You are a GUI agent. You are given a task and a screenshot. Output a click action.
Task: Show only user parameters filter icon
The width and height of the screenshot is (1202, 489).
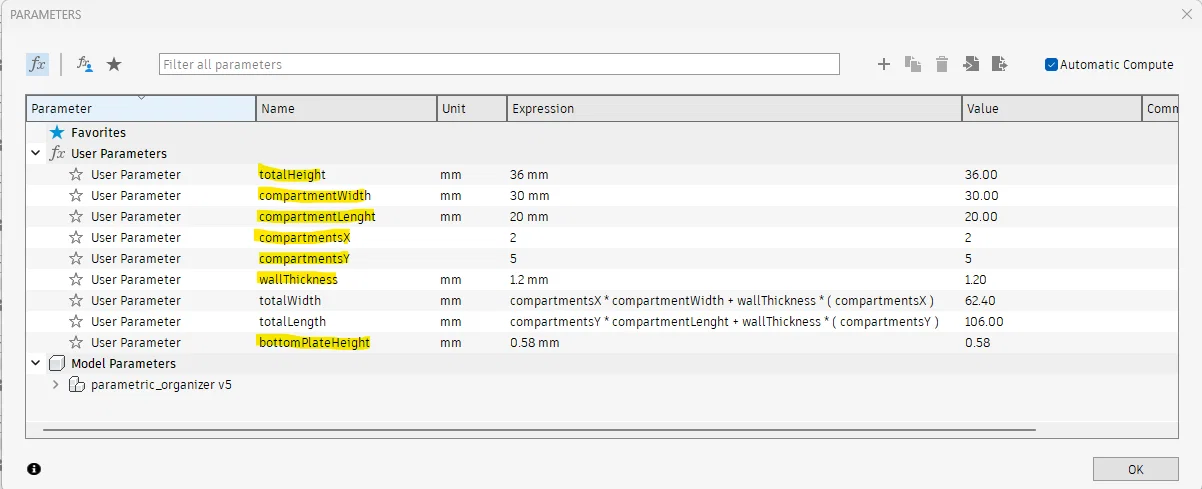[x=85, y=64]
